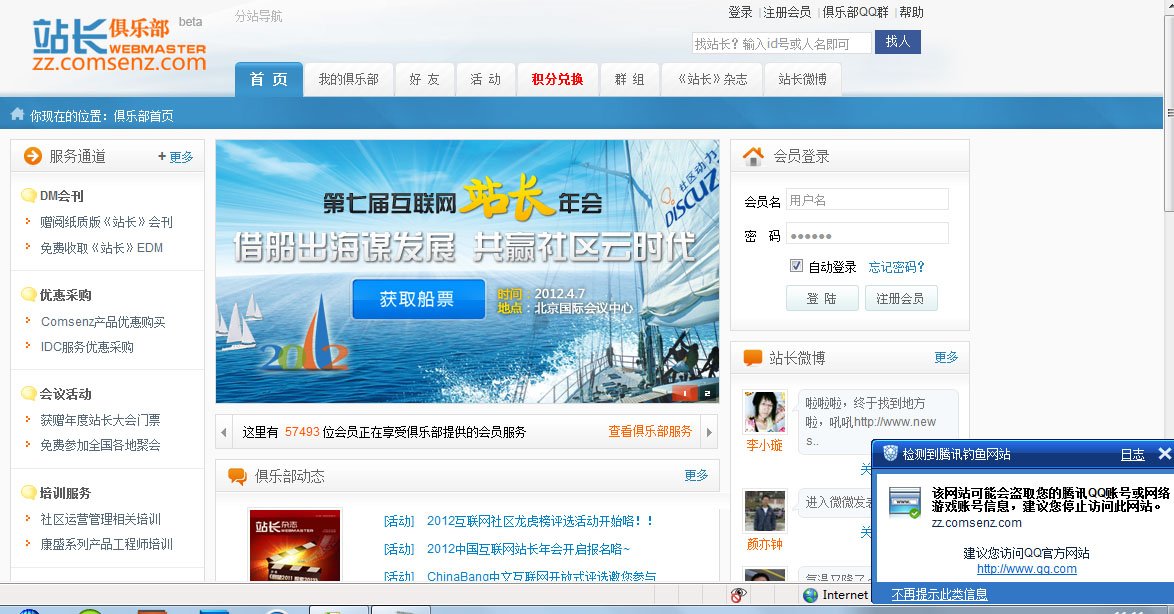1174x614 pixels.
Task: Open Comsenz产品优惠购买 link
Action: (103, 322)
